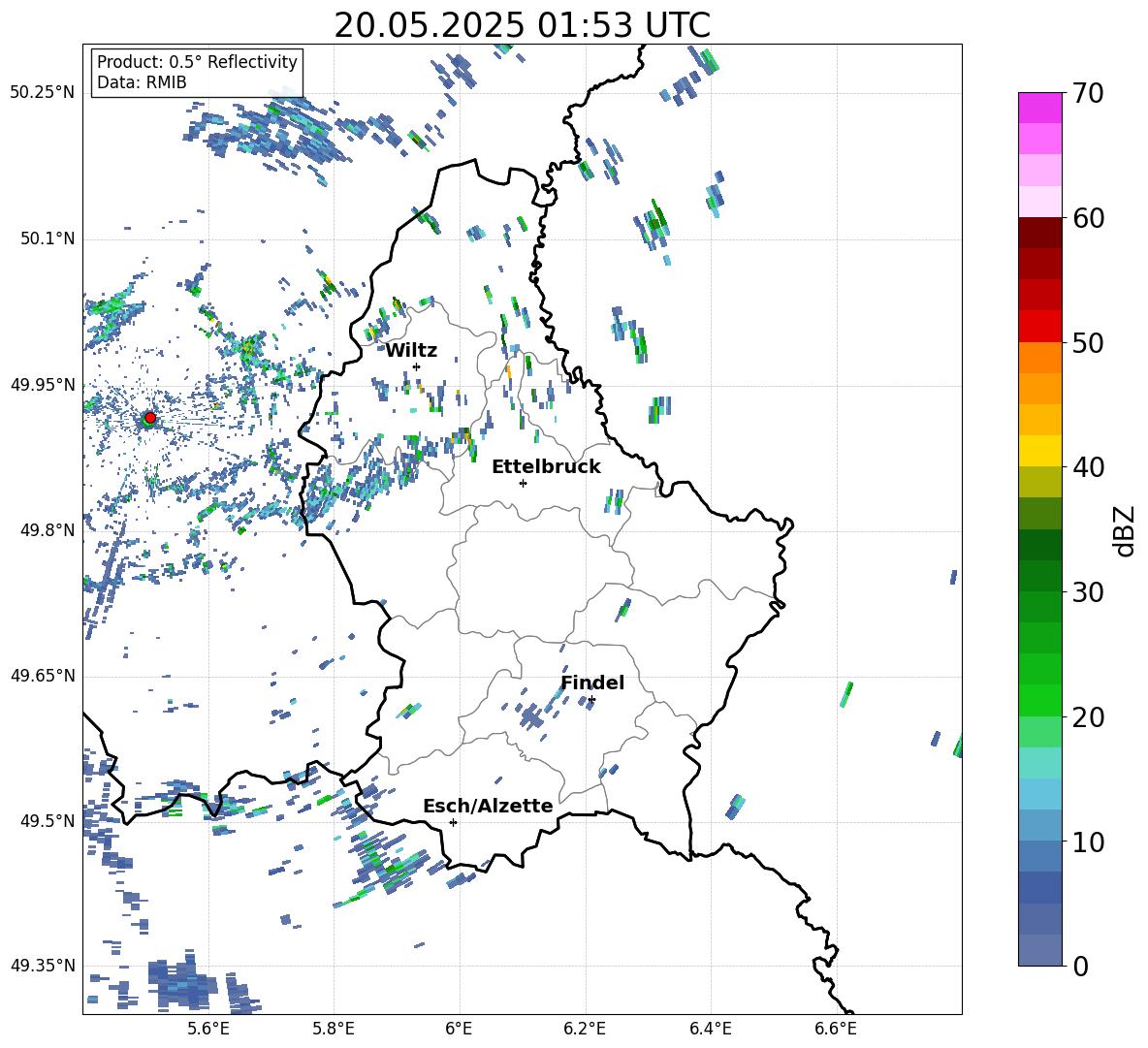The image size is (1148, 1048).
Task: Click the Ettelbruck city label
Action: pos(546,467)
